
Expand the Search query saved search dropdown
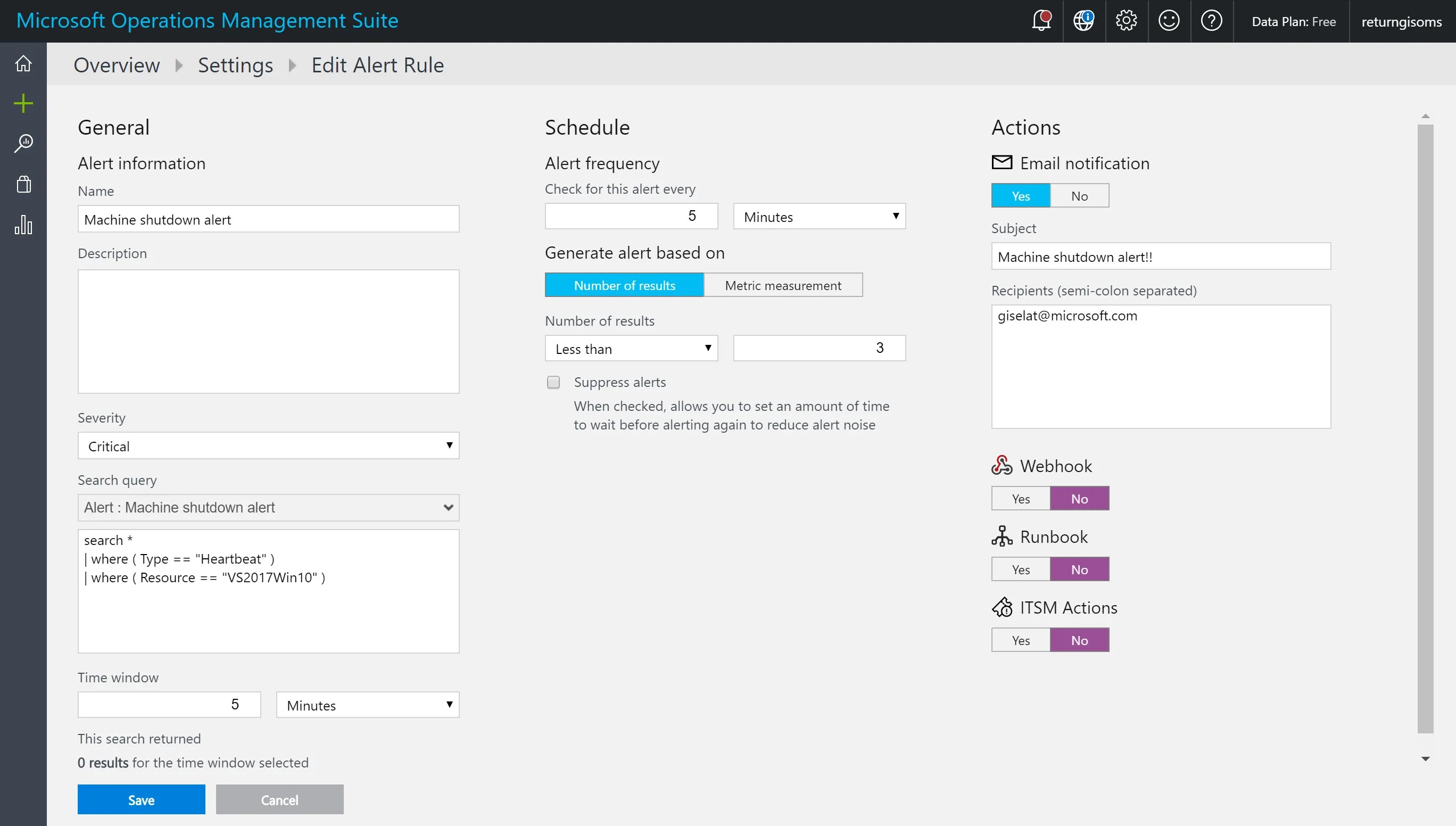tap(268, 508)
